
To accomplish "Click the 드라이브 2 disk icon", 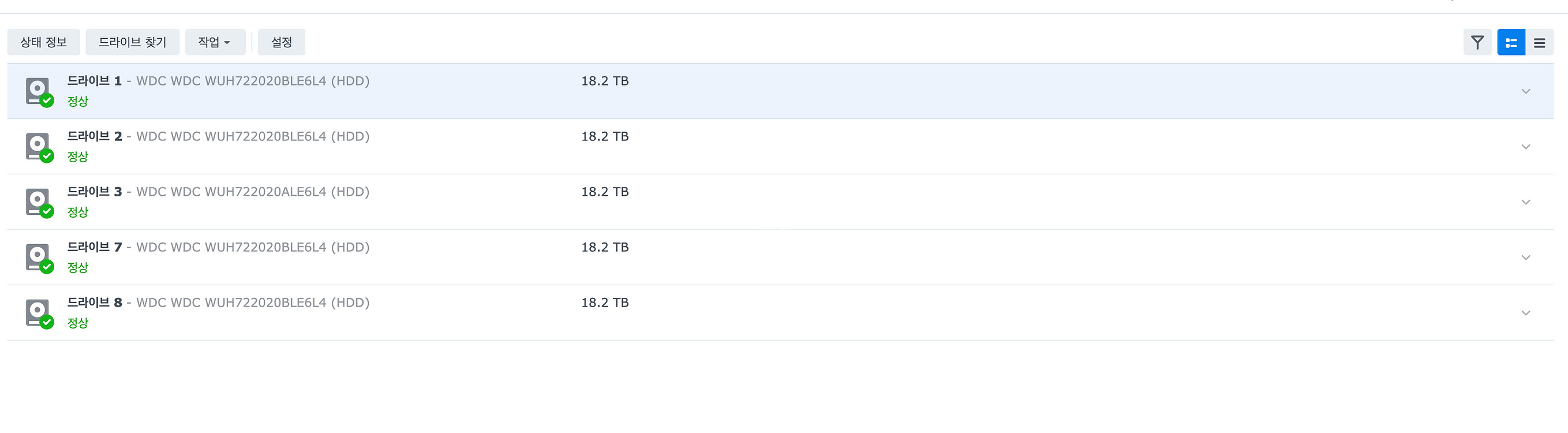I will [x=40, y=147].
